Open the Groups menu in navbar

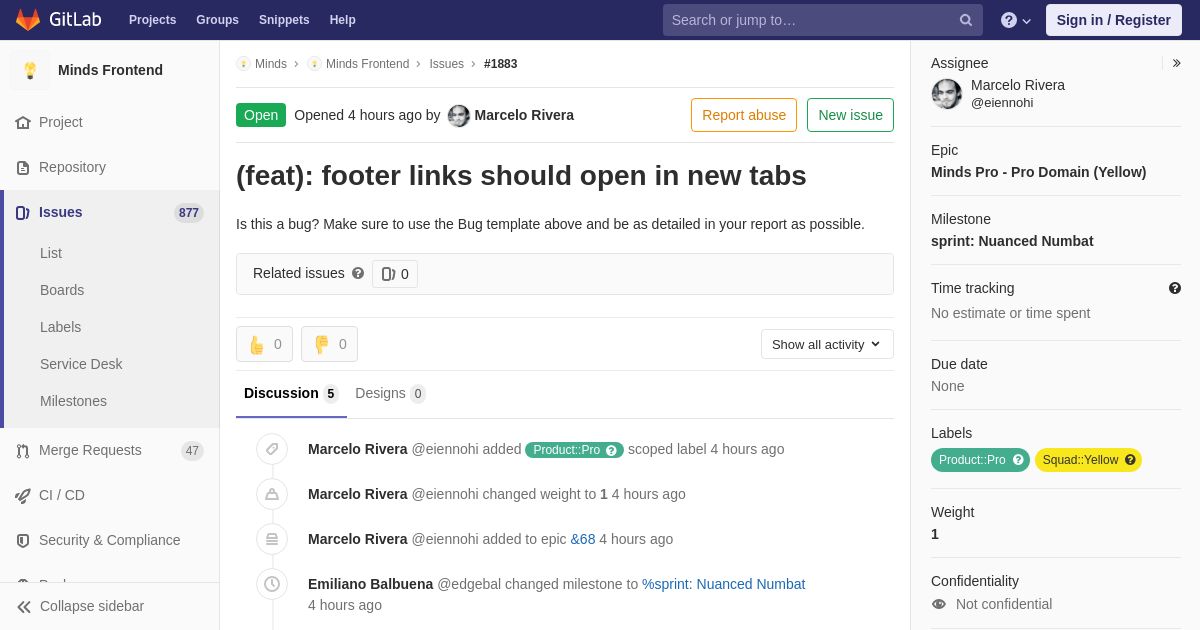(x=217, y=20)
